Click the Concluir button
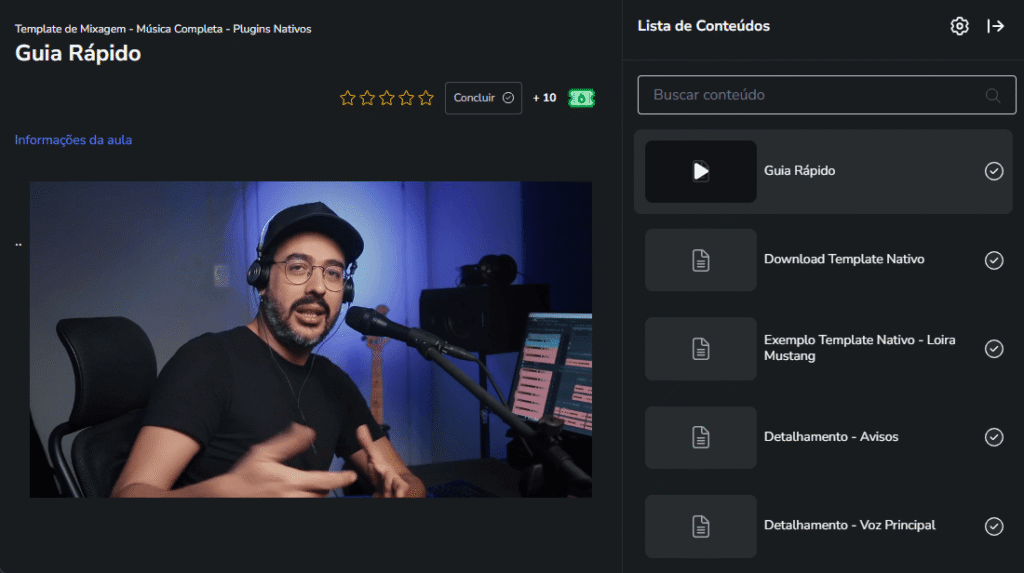The height and width of the screenshot is (573, 1024). [x=483, y=98]
